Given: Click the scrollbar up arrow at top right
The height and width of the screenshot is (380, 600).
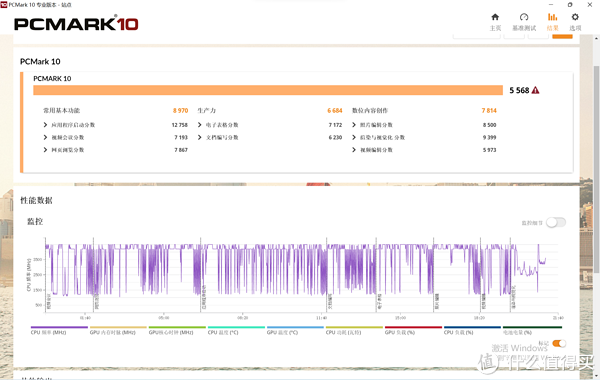Looking at the screenshot, I should (596, 38).
